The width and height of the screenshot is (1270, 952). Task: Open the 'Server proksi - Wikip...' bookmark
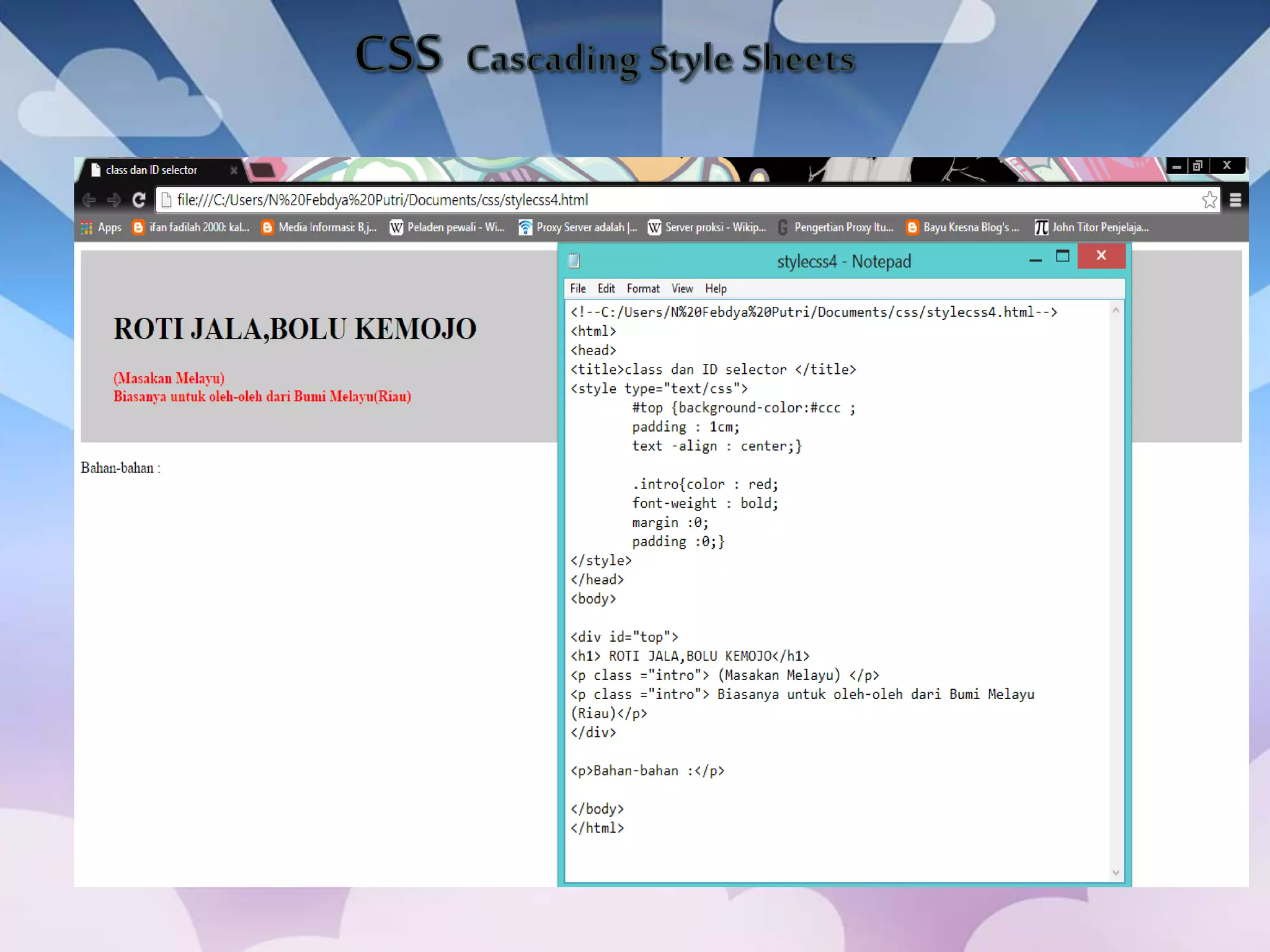click(x=707, y=227)
